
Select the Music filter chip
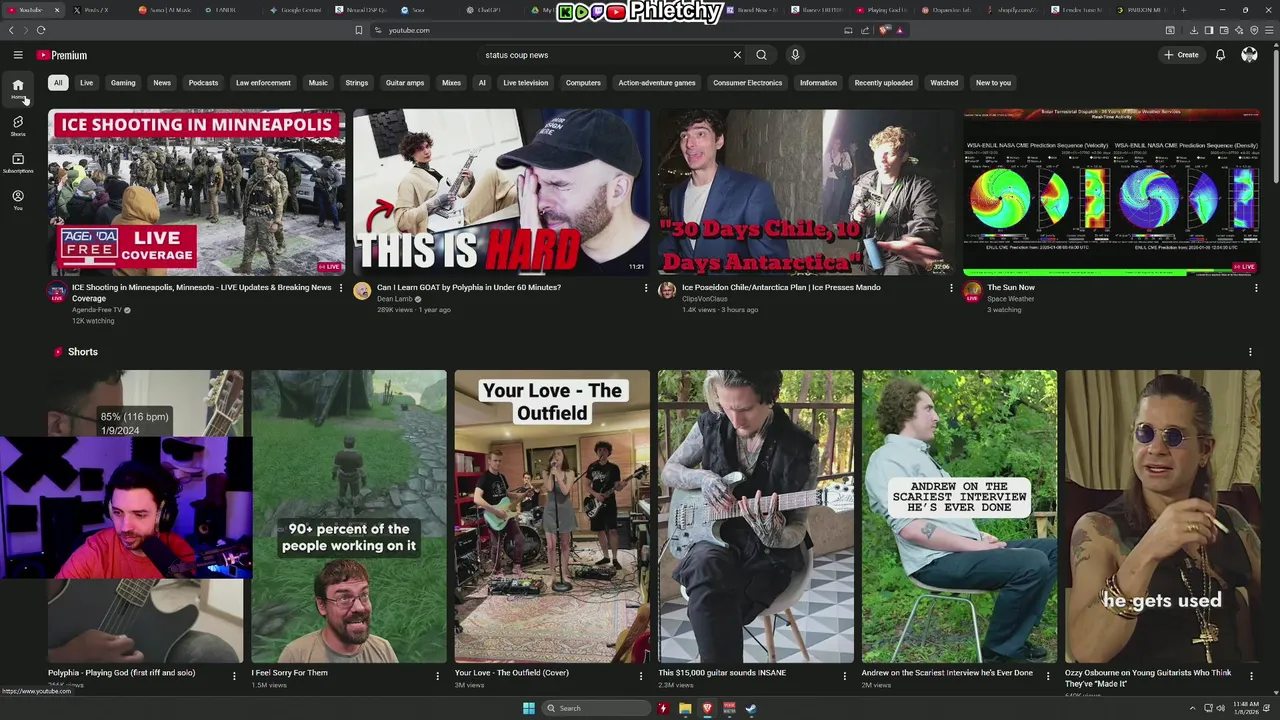coord(318,83)
